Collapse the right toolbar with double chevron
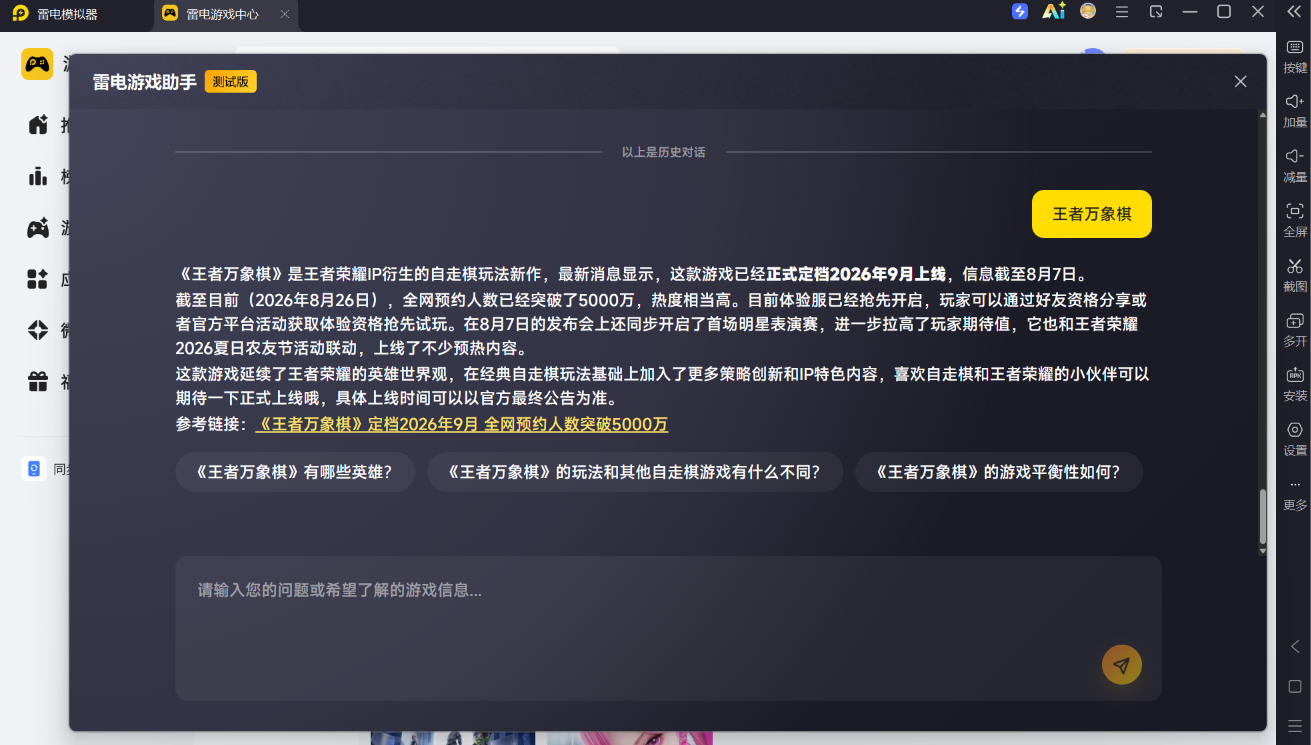 coord(1294,12)
